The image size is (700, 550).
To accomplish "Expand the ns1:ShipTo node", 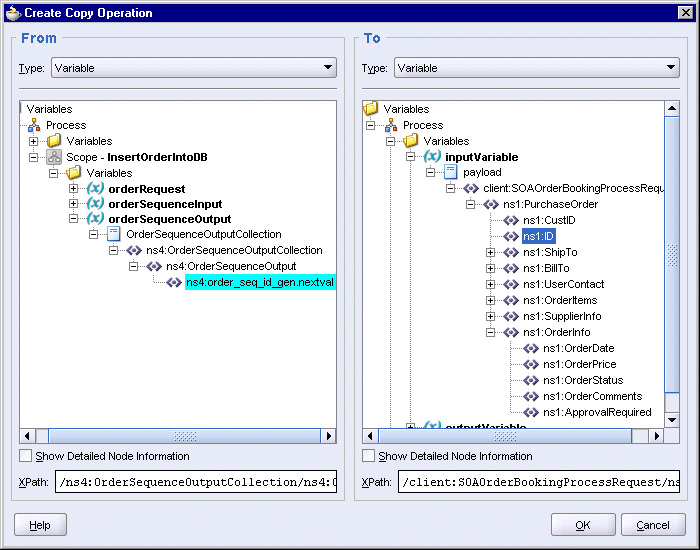I will click(x=491, y=253).
